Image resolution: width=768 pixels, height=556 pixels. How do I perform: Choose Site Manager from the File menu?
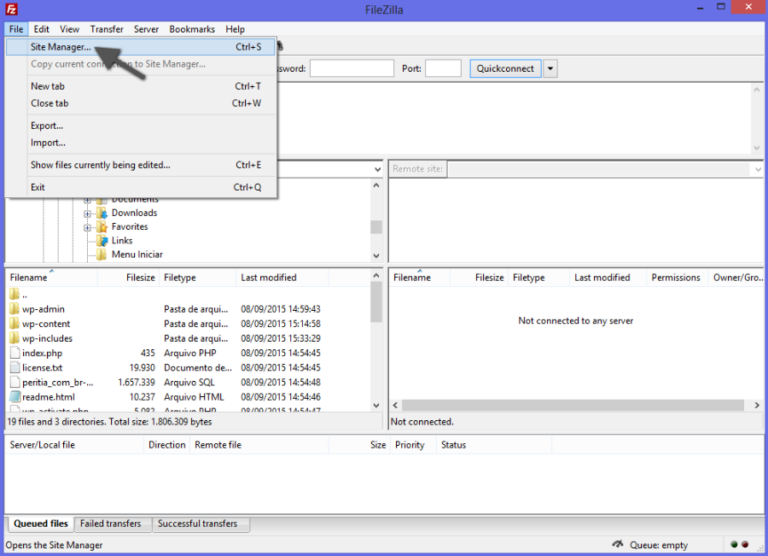tap(60, 47)
